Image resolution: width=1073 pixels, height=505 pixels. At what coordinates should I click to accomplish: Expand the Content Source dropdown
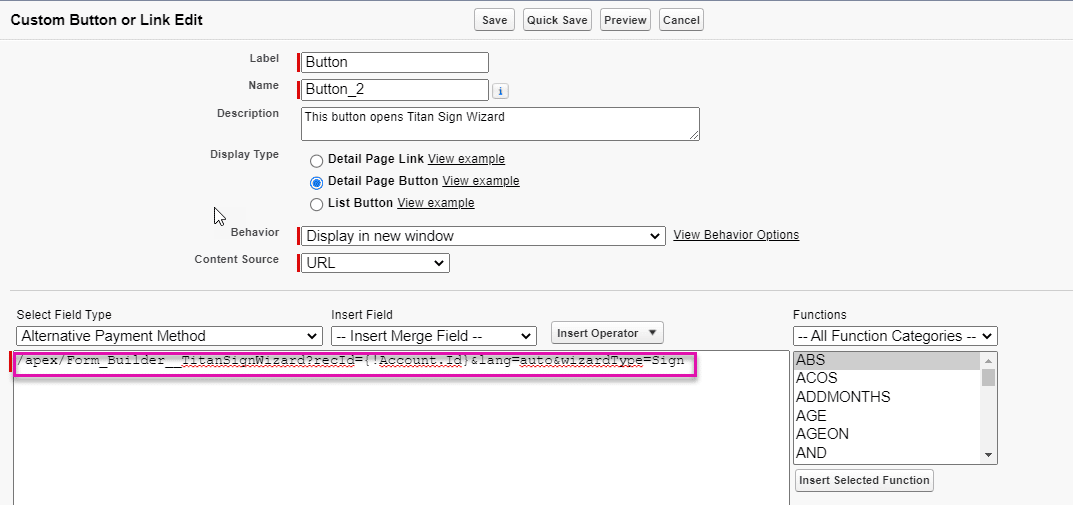point(375,263)
